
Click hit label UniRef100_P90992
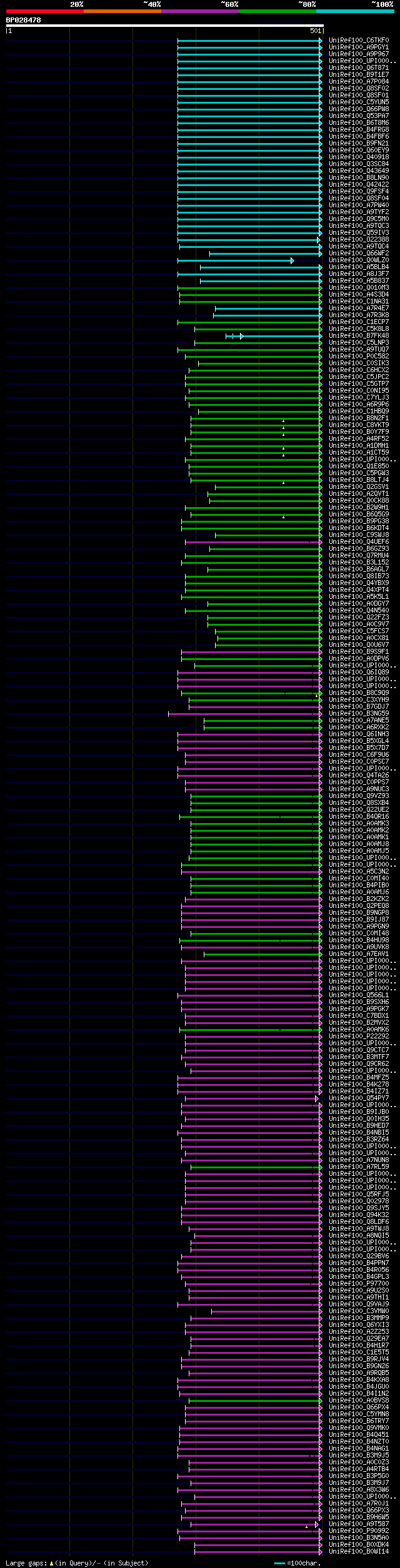(359, 1531)
